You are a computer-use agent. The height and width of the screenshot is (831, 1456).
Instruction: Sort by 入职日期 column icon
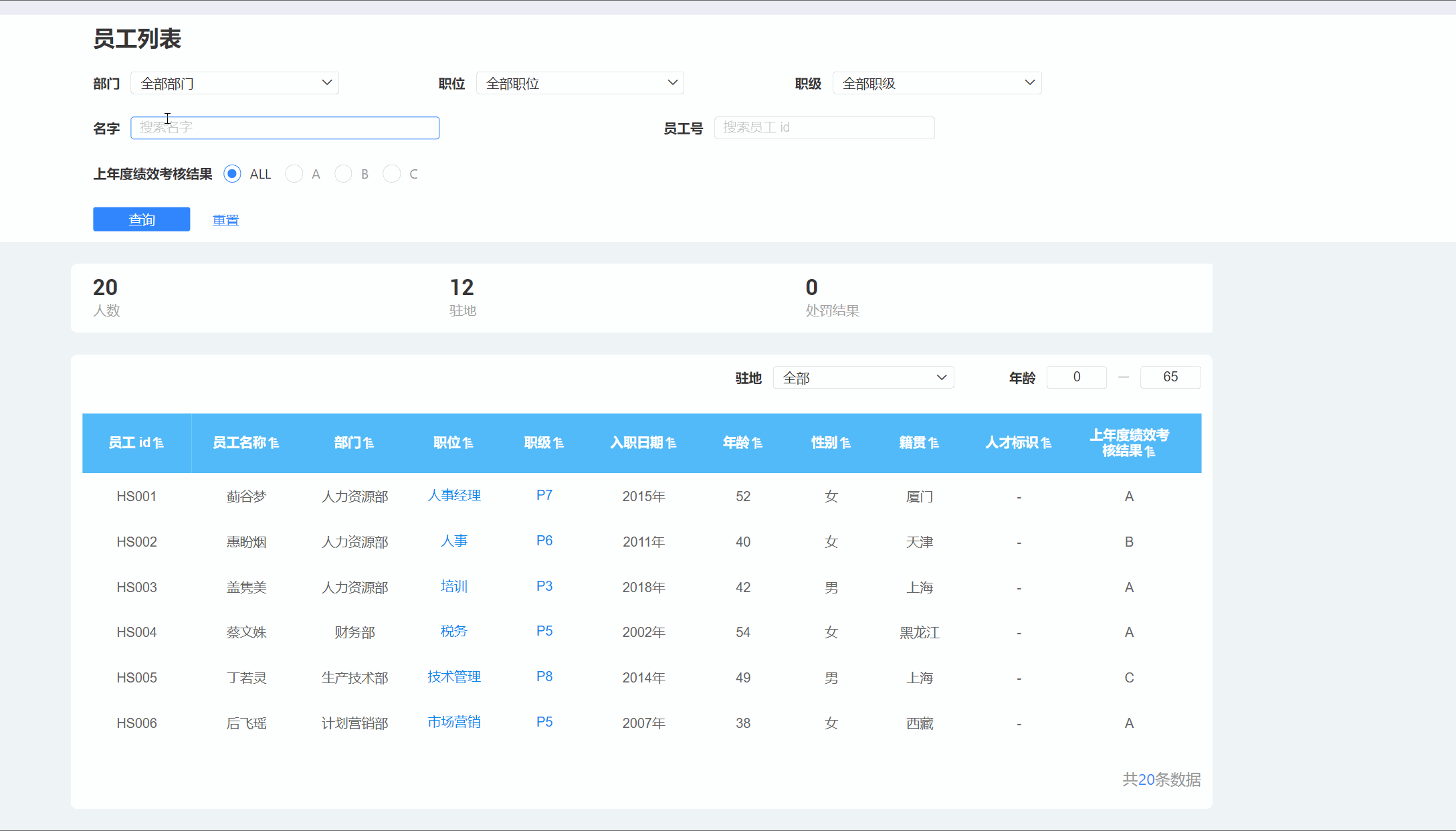(671, 443)
